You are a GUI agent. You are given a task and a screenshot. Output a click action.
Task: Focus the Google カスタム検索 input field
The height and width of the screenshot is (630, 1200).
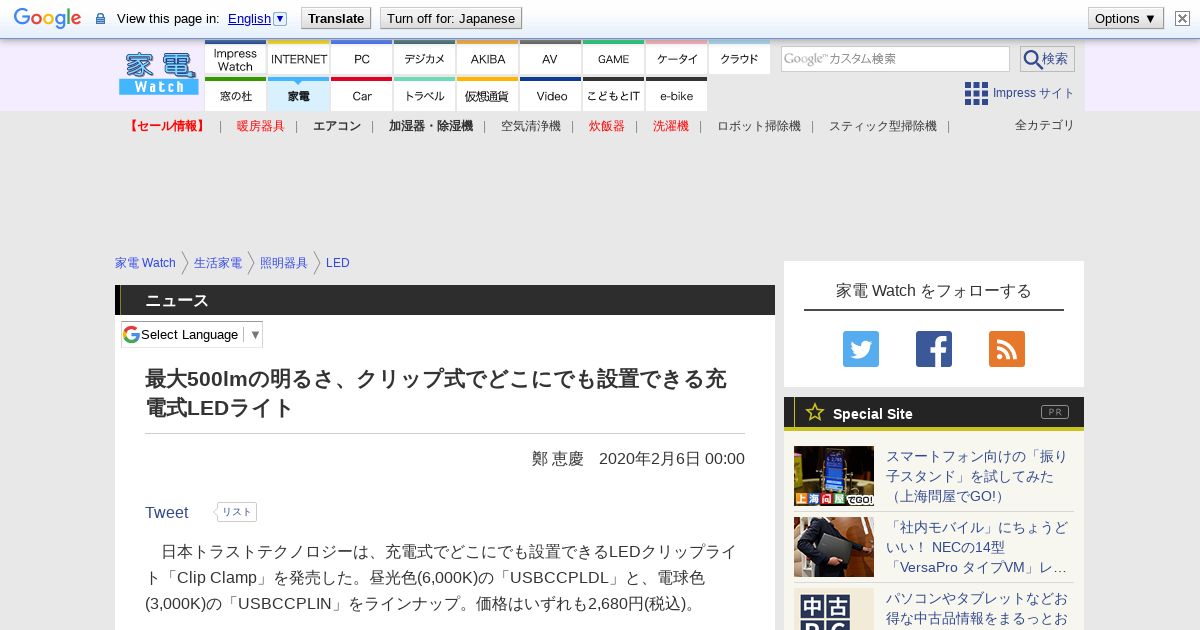[x=895, y=59]
